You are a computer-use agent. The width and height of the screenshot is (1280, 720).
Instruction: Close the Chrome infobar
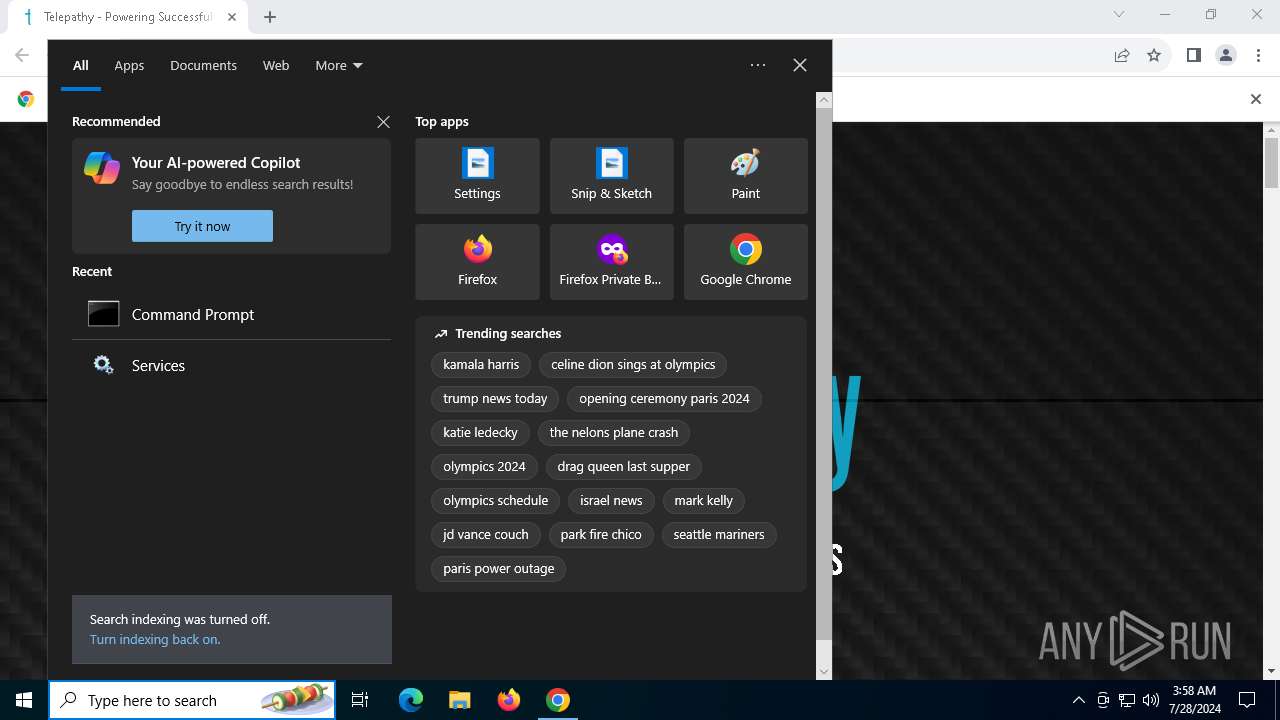[x=1256, y=99]
